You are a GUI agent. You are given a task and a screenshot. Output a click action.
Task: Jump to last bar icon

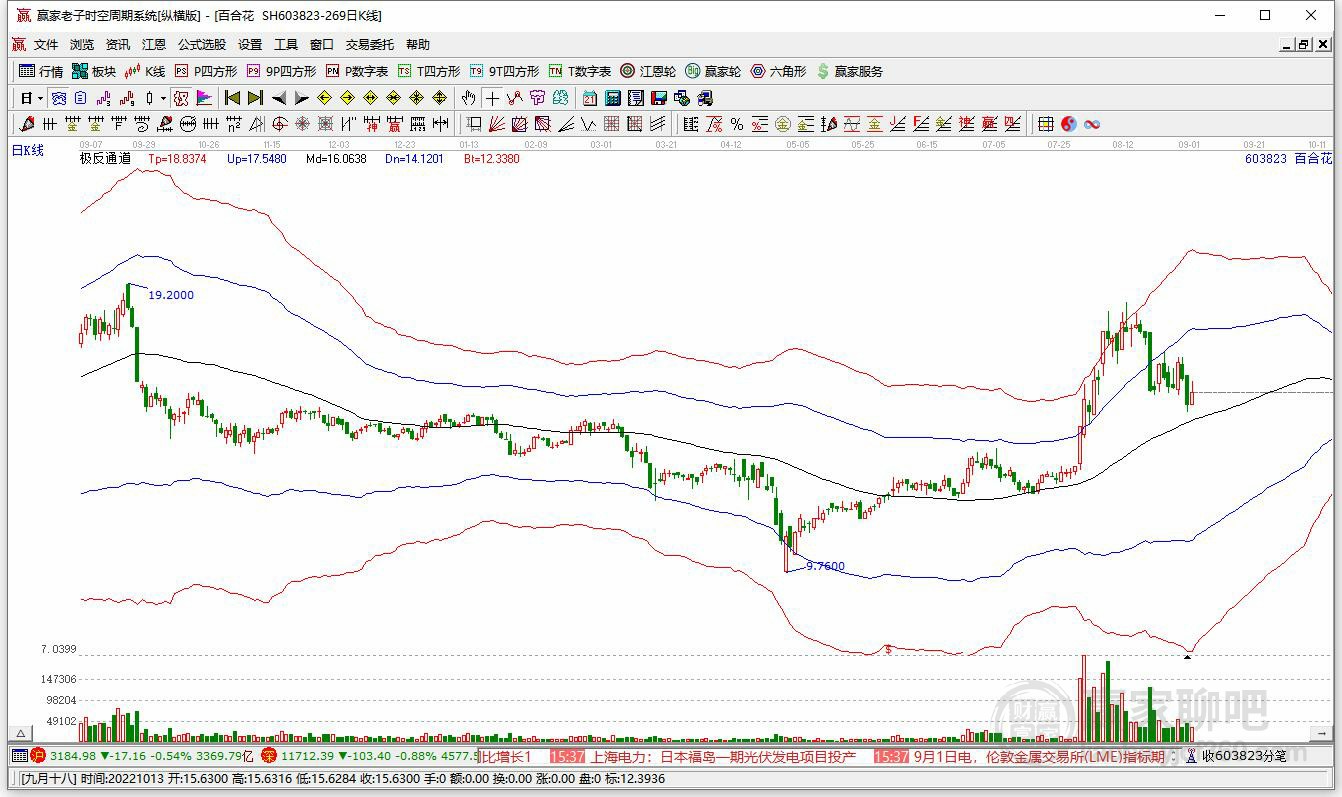point(256,98)
